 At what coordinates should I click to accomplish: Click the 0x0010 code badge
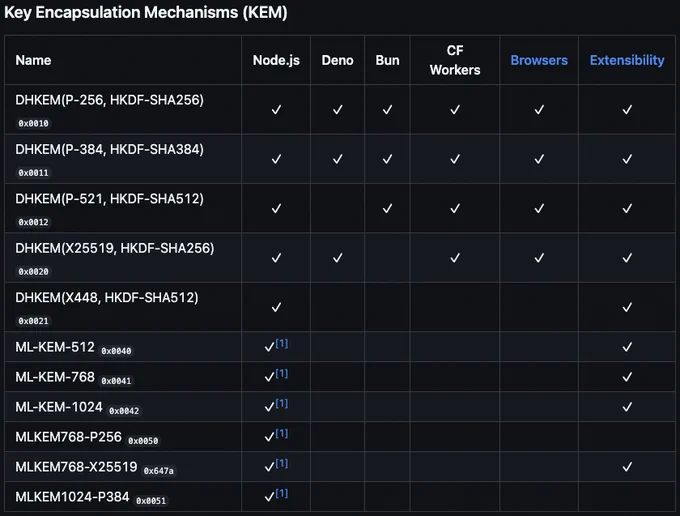point(33,124)
